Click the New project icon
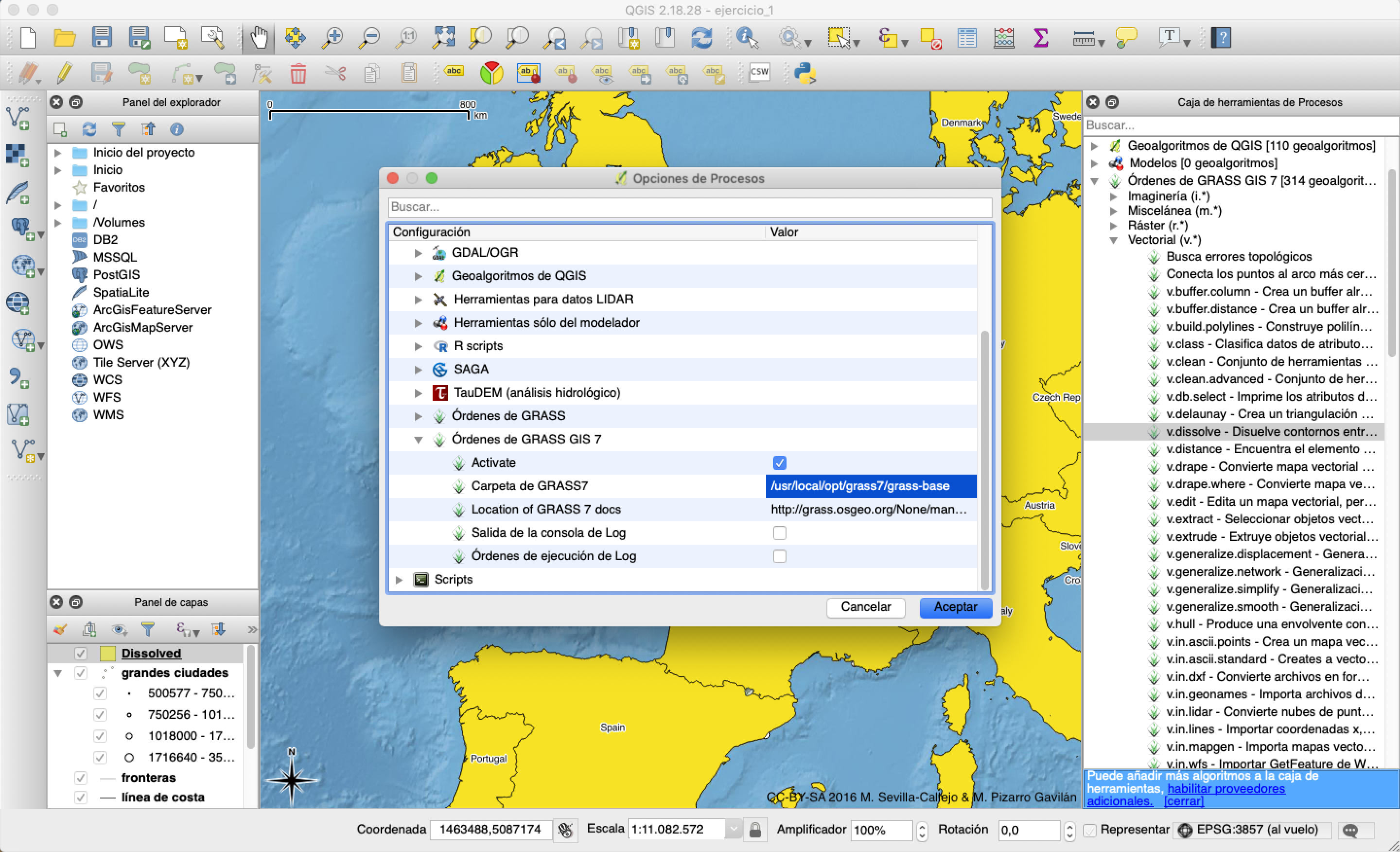Image resolution: width=1400 pixels, height=852 pixels. click(28, 38)
